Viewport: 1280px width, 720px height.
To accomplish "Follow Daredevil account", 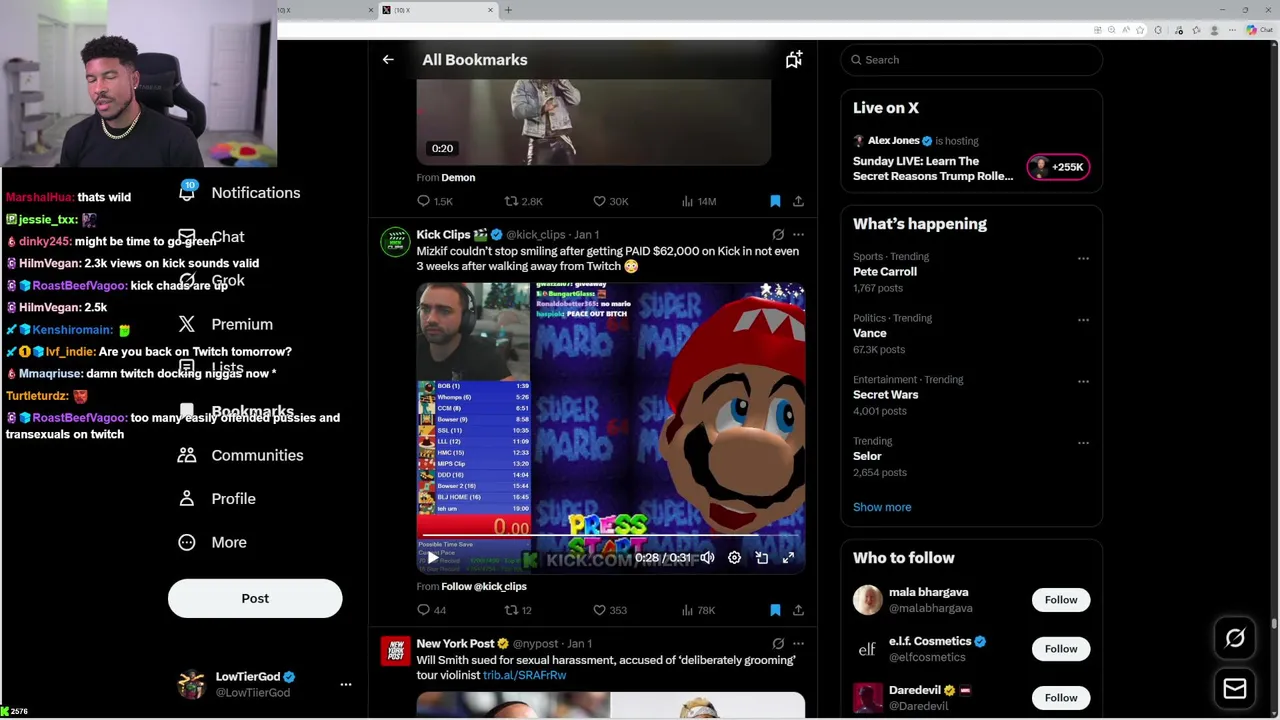I will point(1061,698).
